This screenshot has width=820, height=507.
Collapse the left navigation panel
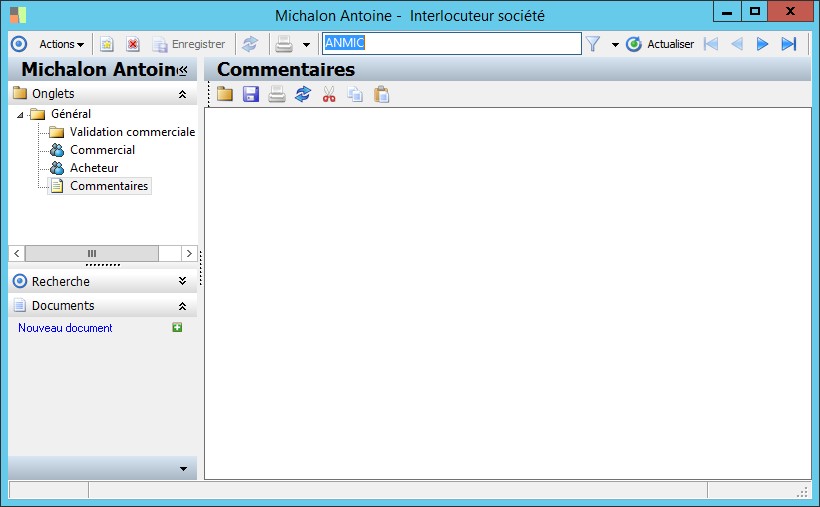(183, 70)
